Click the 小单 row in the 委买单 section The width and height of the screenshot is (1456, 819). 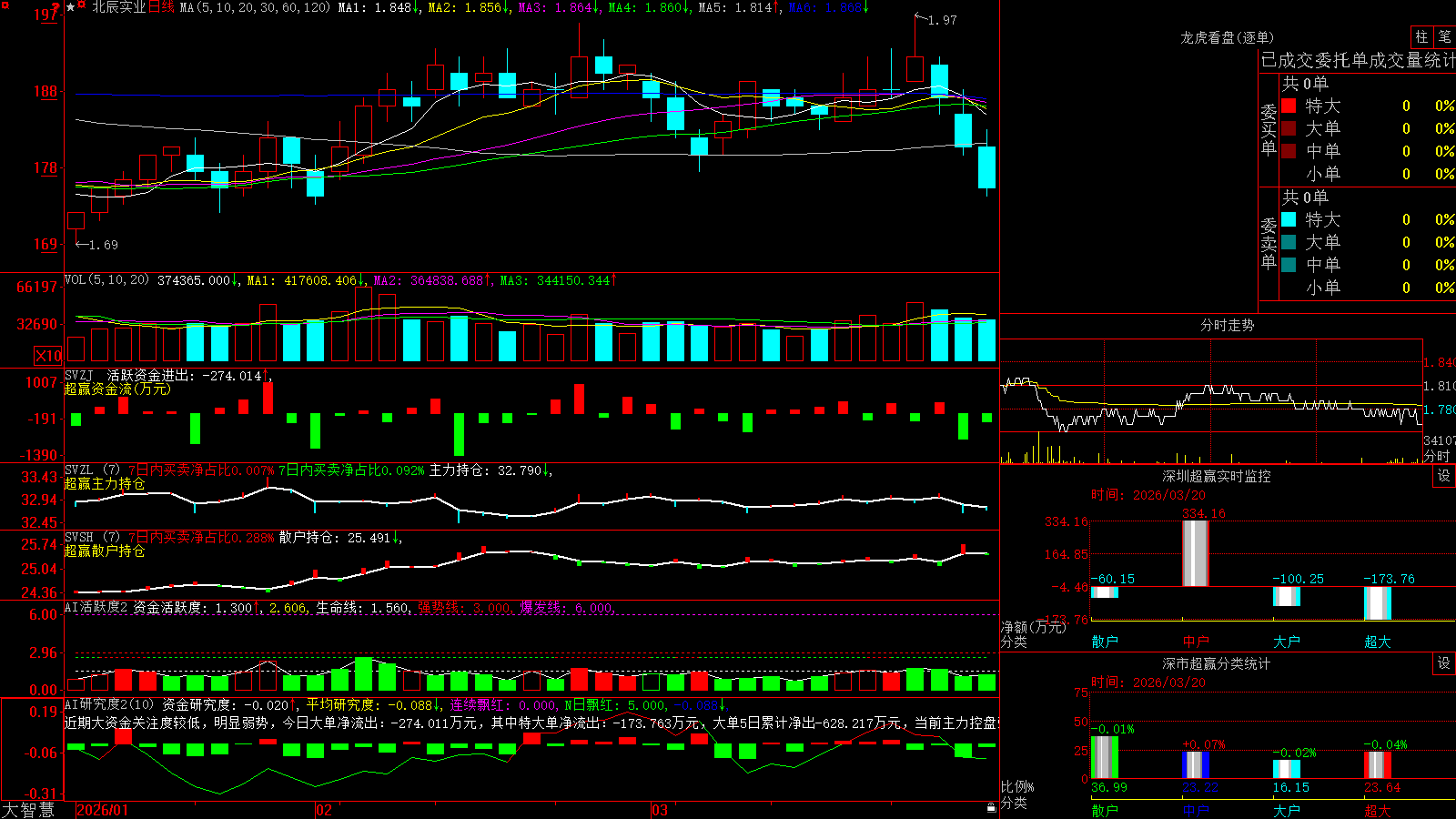(x=1368, y=174)
